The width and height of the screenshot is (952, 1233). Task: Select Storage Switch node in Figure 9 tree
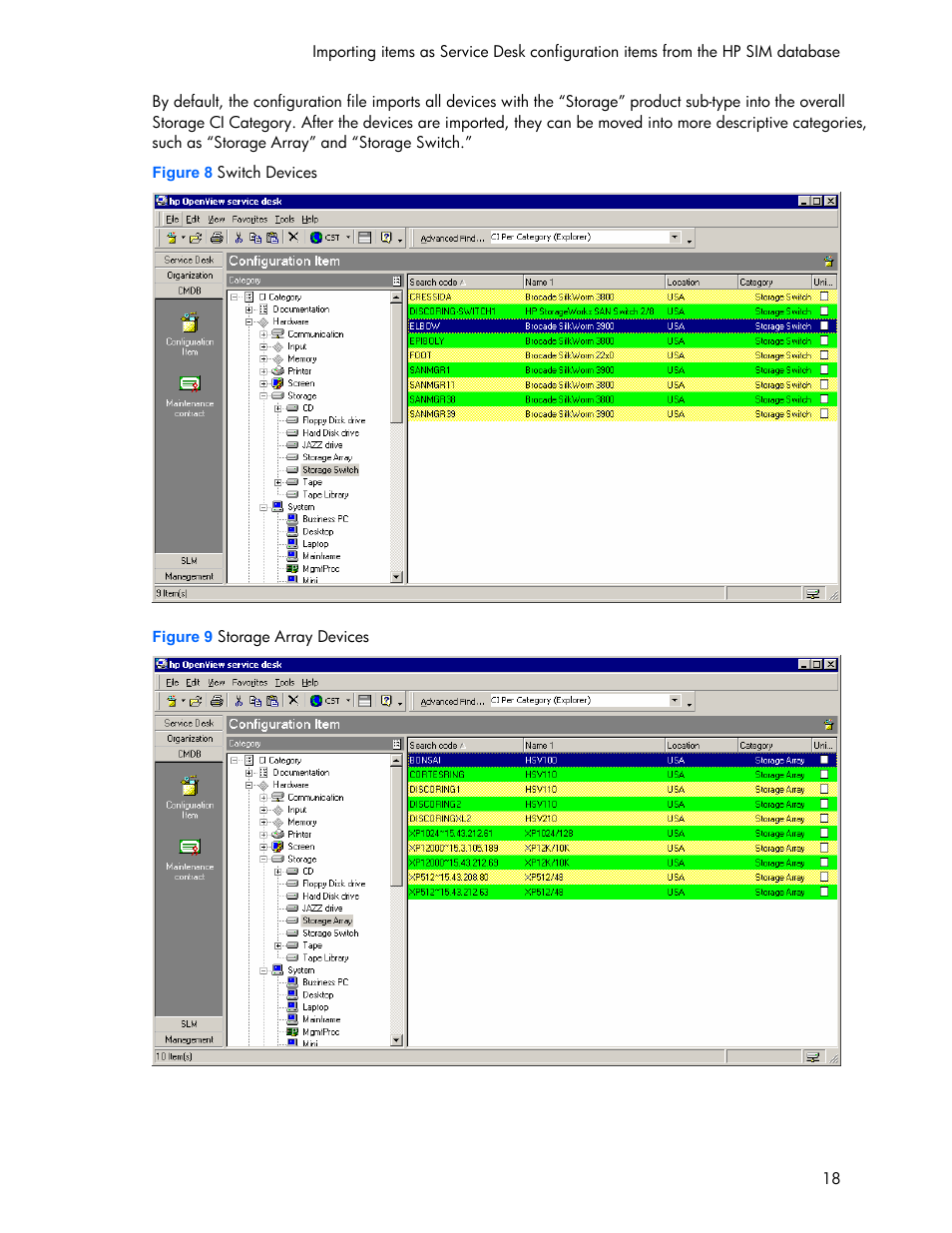point(330,933)
